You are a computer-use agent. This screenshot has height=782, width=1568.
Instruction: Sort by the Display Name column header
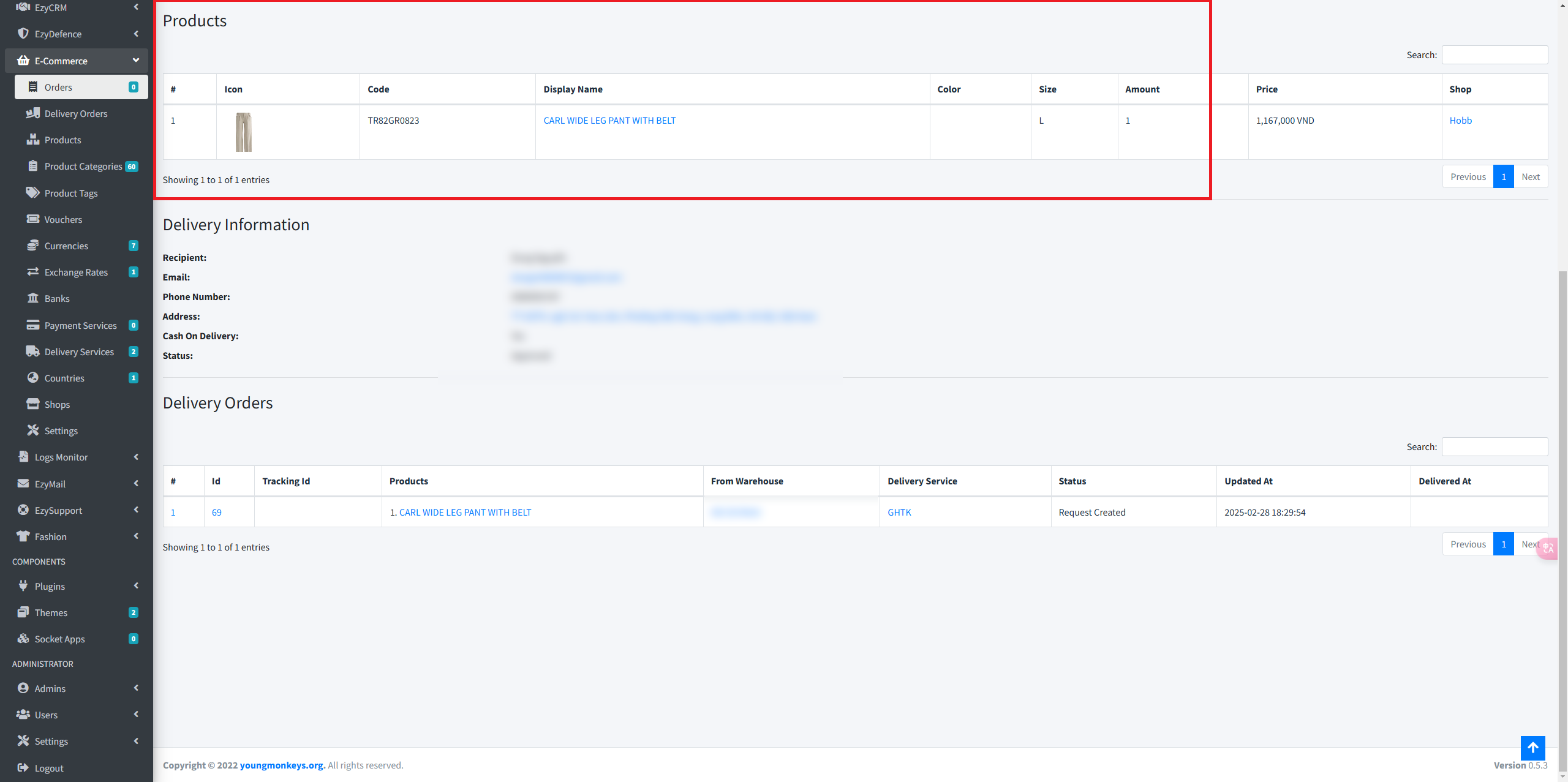(x=733, y=89)
